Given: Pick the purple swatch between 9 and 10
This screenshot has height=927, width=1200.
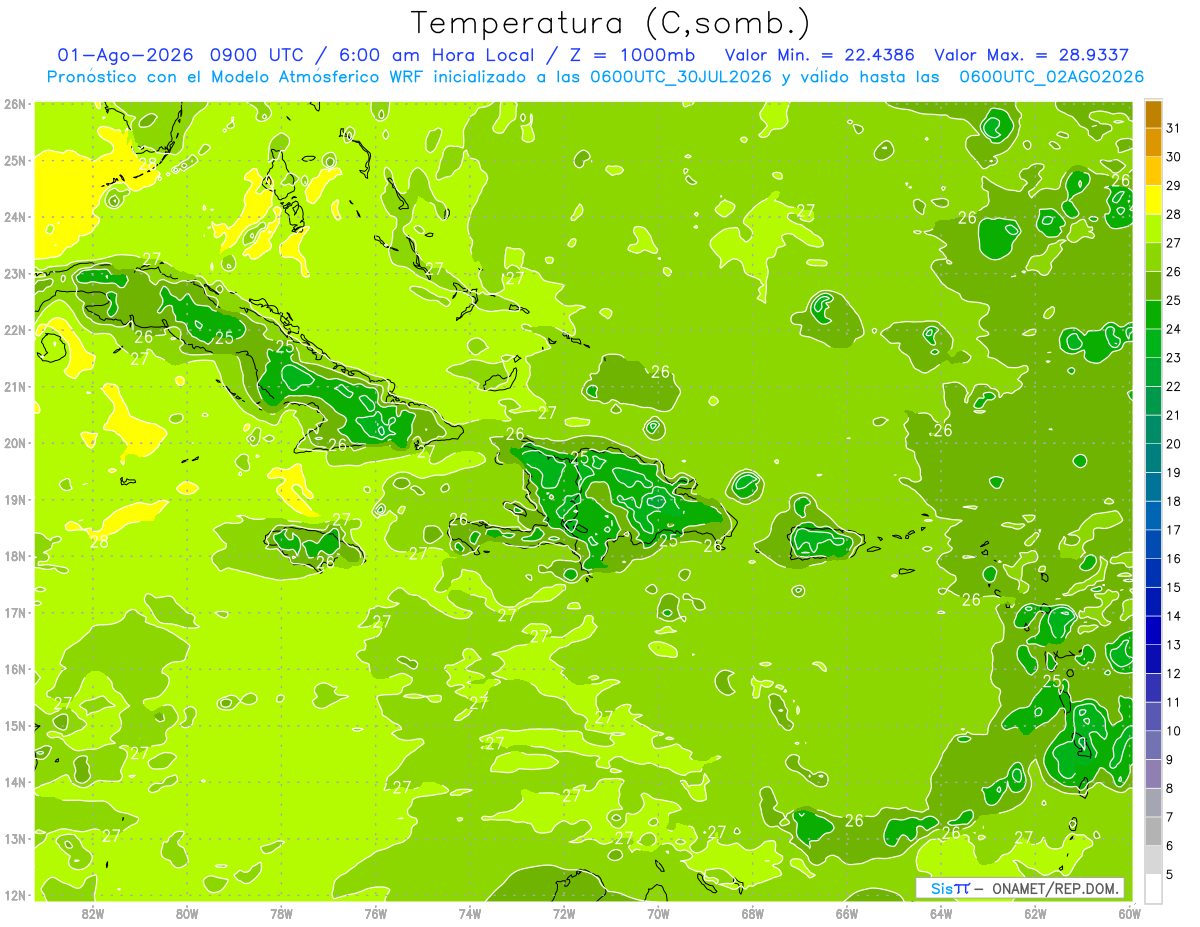Looking at the screenshot, I should [1153, 745].
